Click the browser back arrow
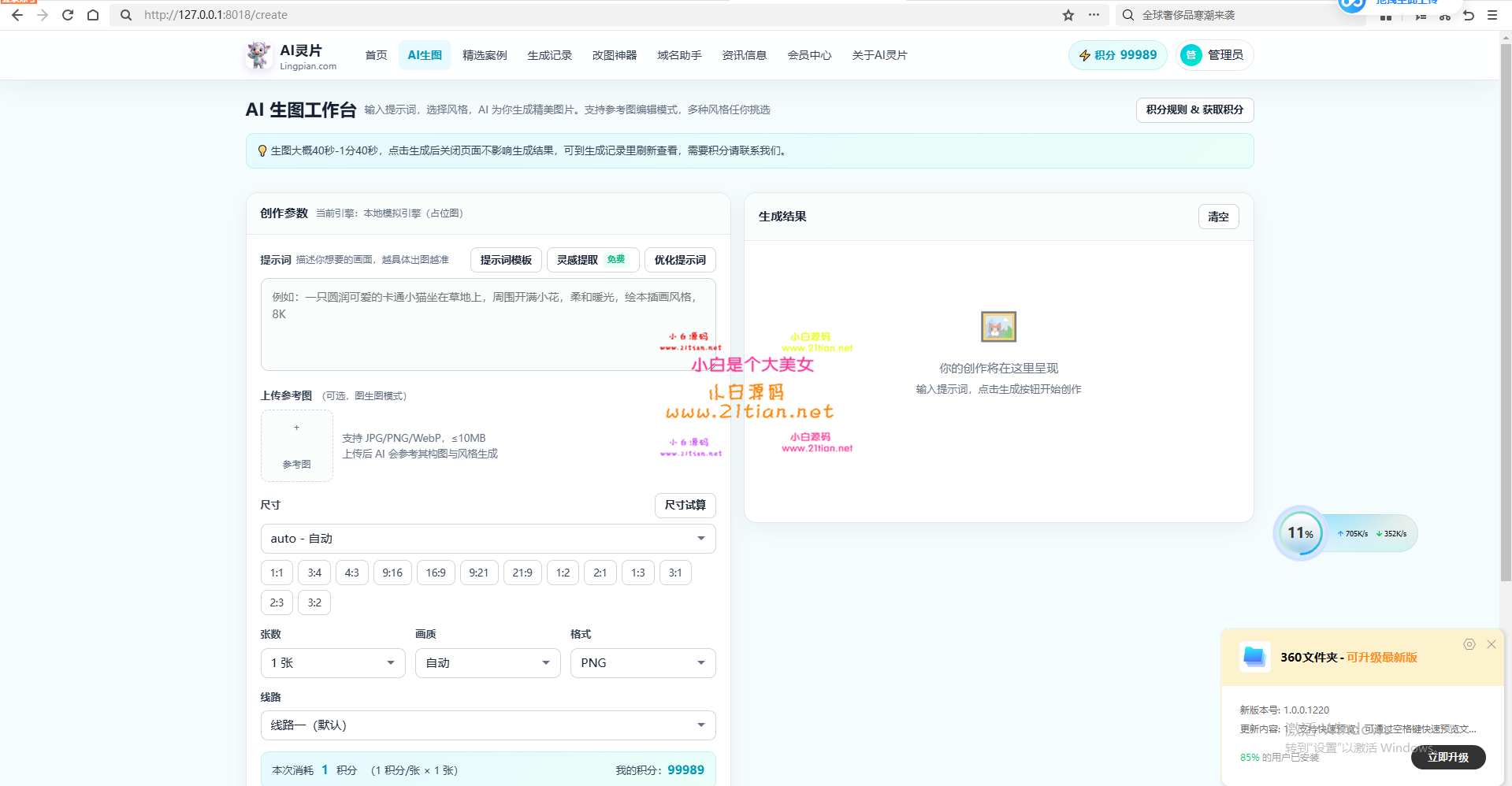 click(x=17, y=15)
